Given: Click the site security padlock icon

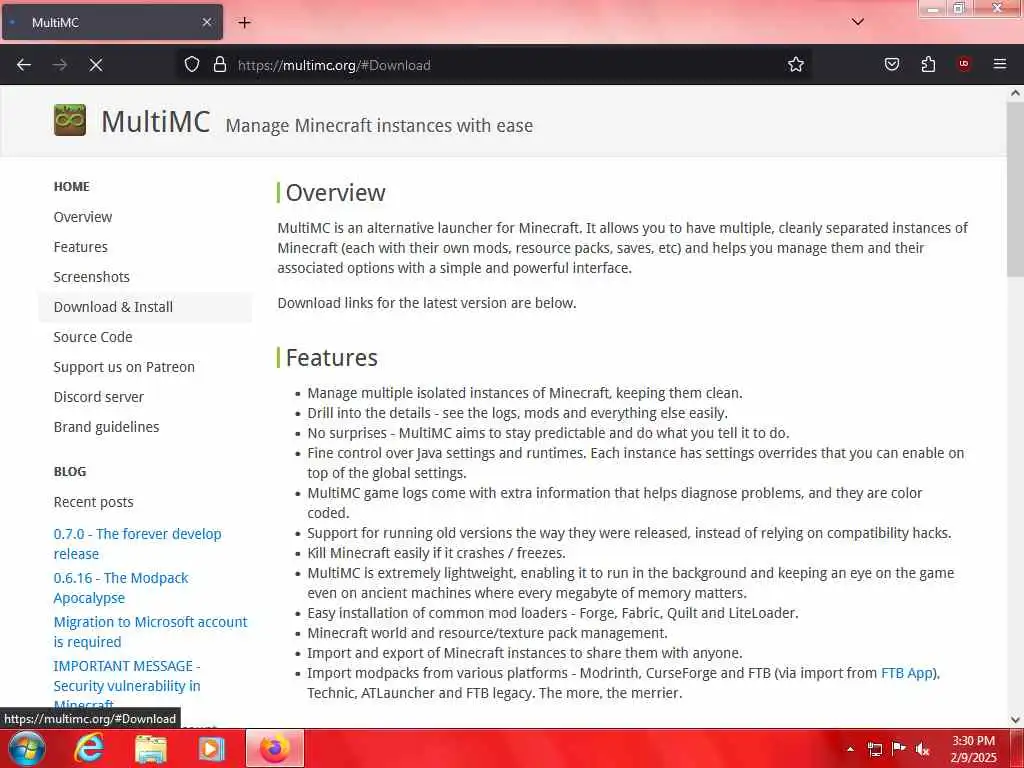Looking at the screenshot, I should [220, 65].
